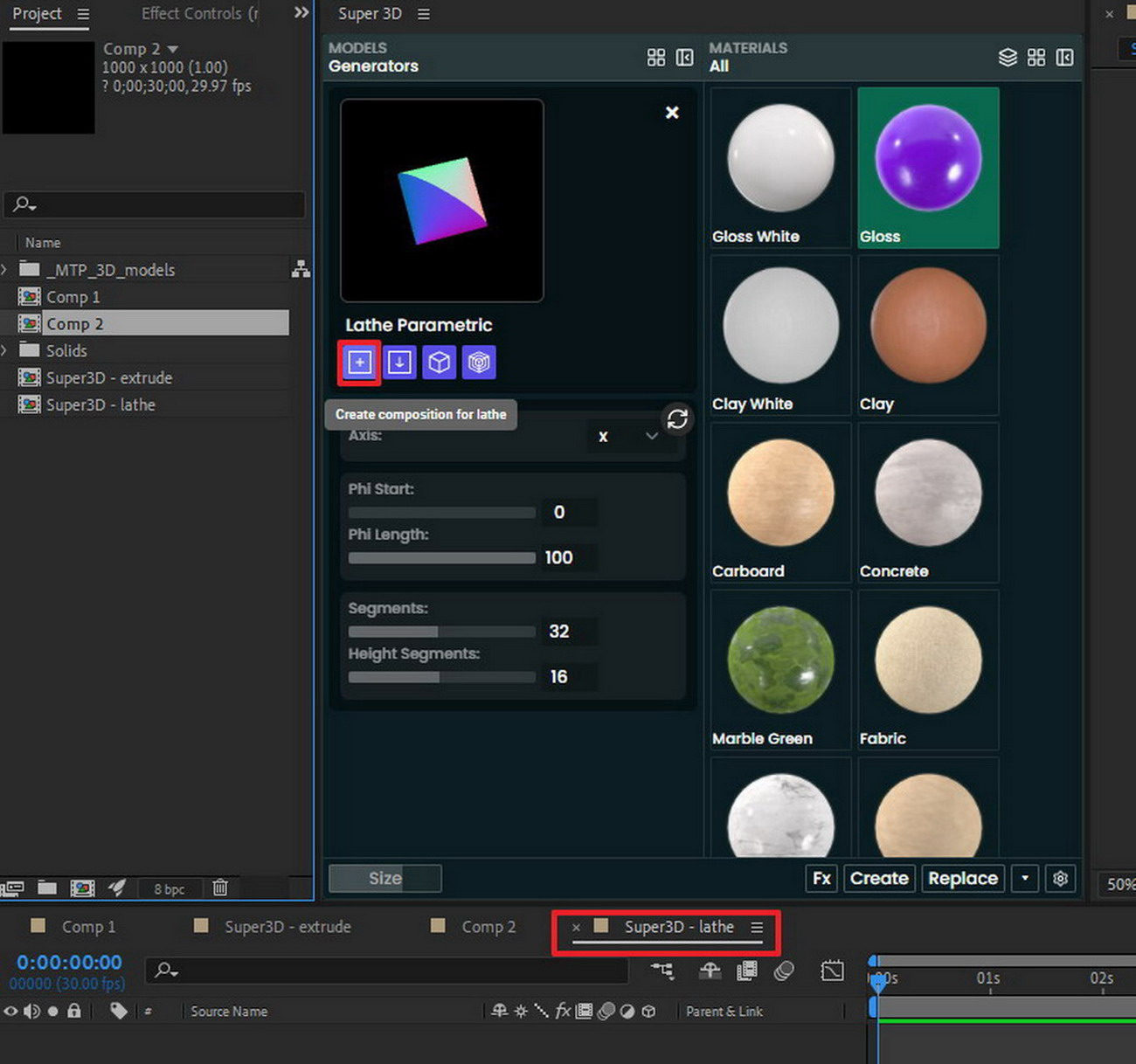This screenshot has width=1136, height=1064.
Task: Click the Create button
Action: pyautogui.click(x=879, y=879)
